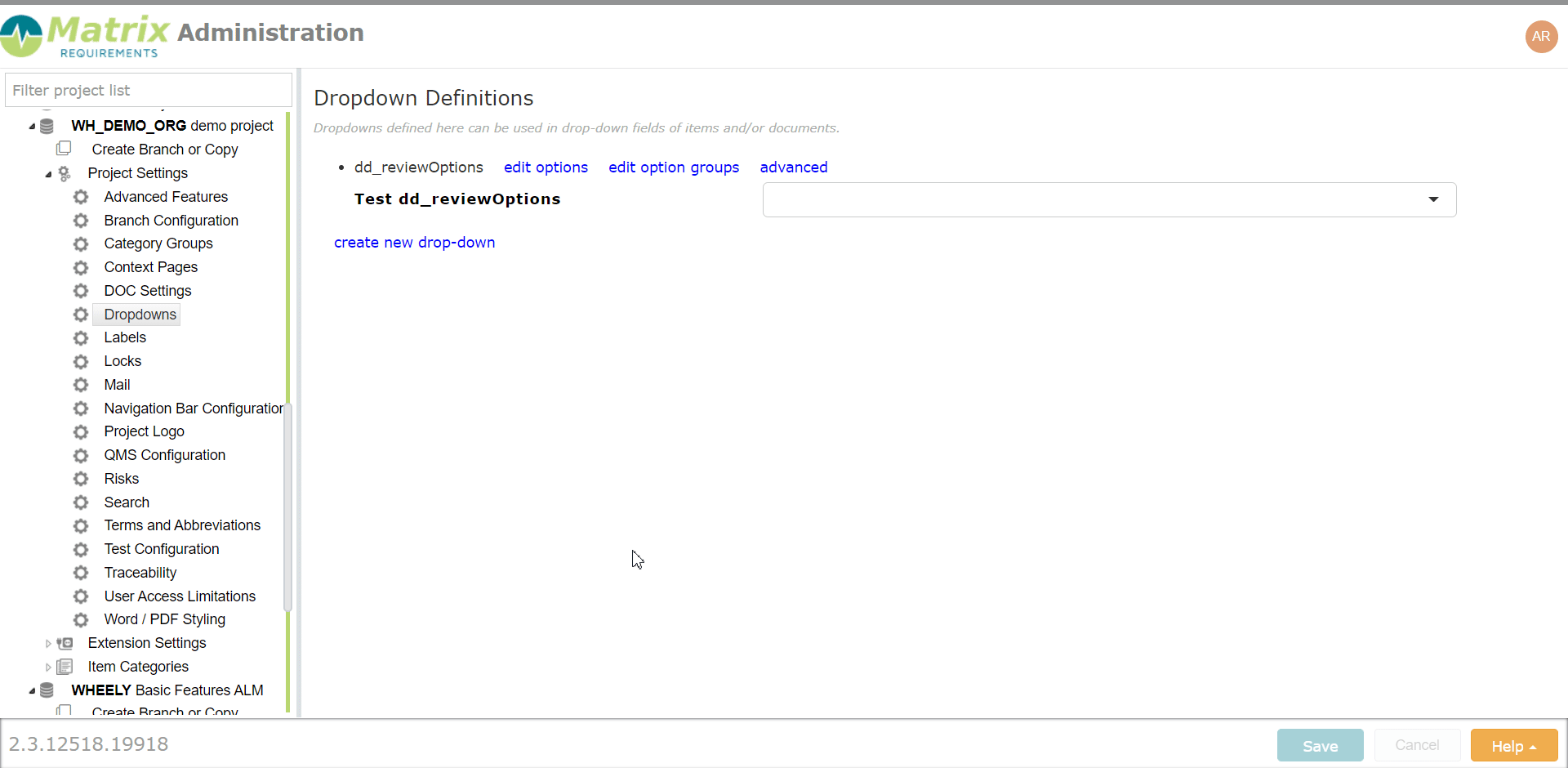Screen dimensions: 1568x768
Task: Open Word / PDF Styling settings
Action: (164, 619)
